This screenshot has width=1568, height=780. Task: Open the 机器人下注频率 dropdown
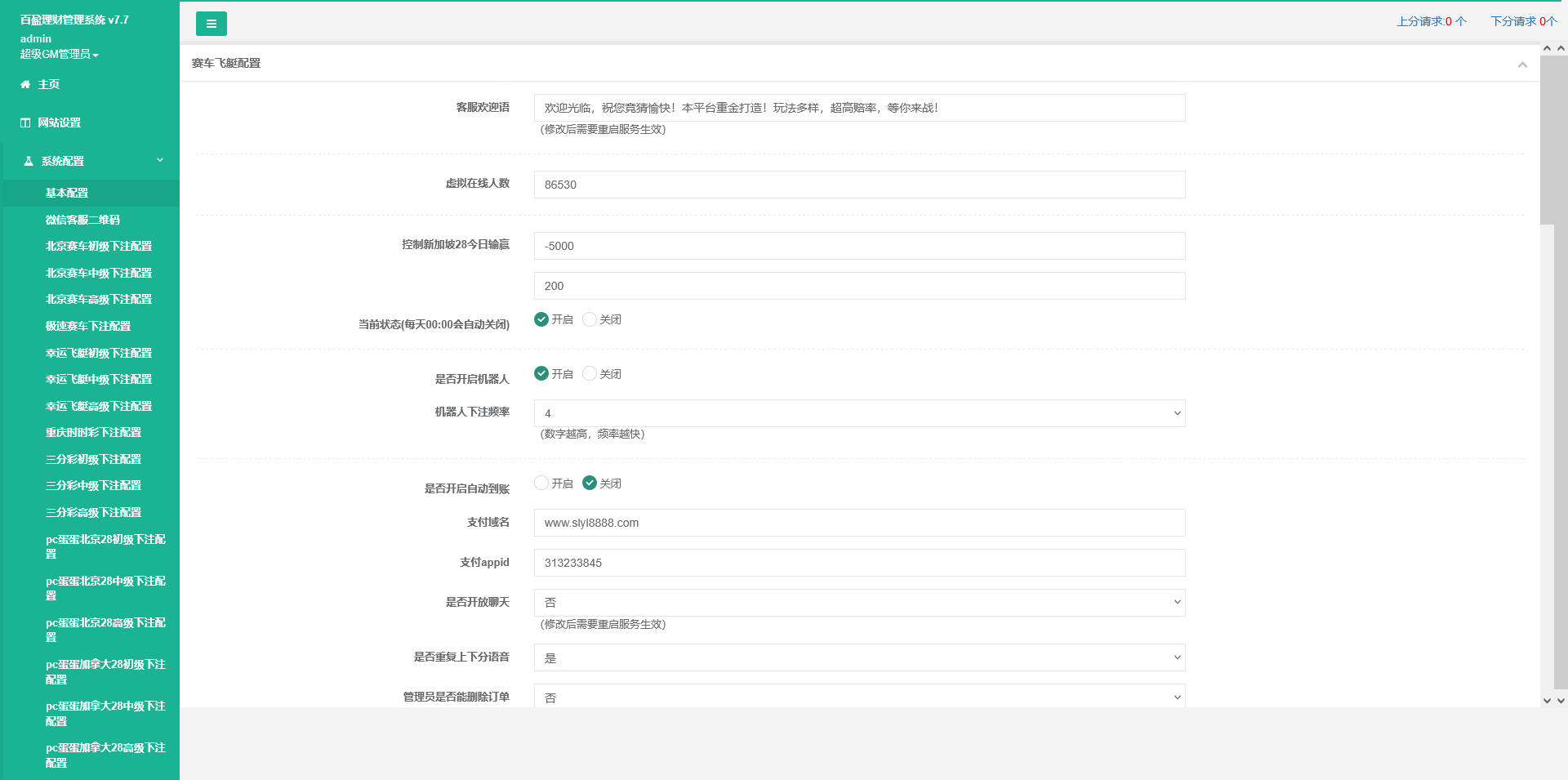click(x=859, y=413)
